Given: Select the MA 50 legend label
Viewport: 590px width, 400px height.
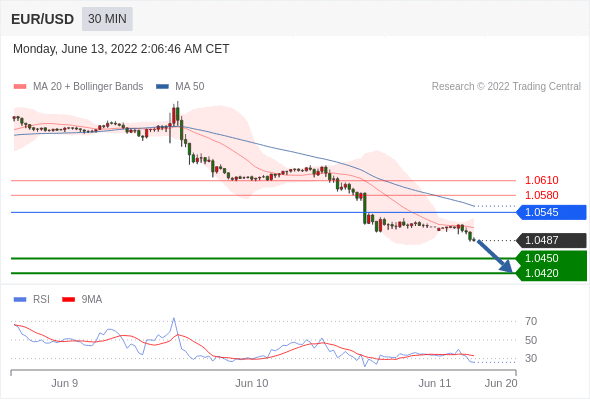Looking at the screenshot, I should click(190, 87).
